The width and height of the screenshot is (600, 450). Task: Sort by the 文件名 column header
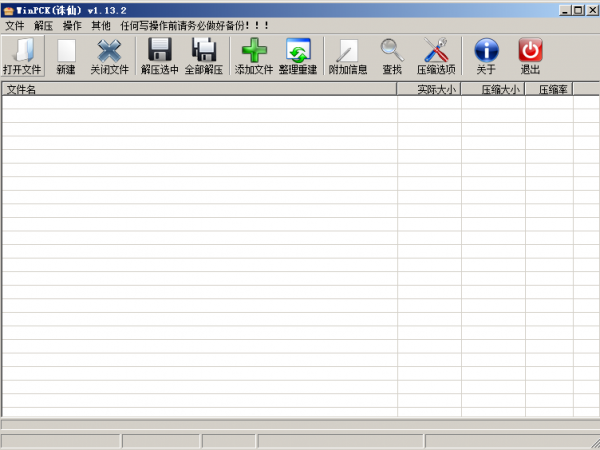199,89
